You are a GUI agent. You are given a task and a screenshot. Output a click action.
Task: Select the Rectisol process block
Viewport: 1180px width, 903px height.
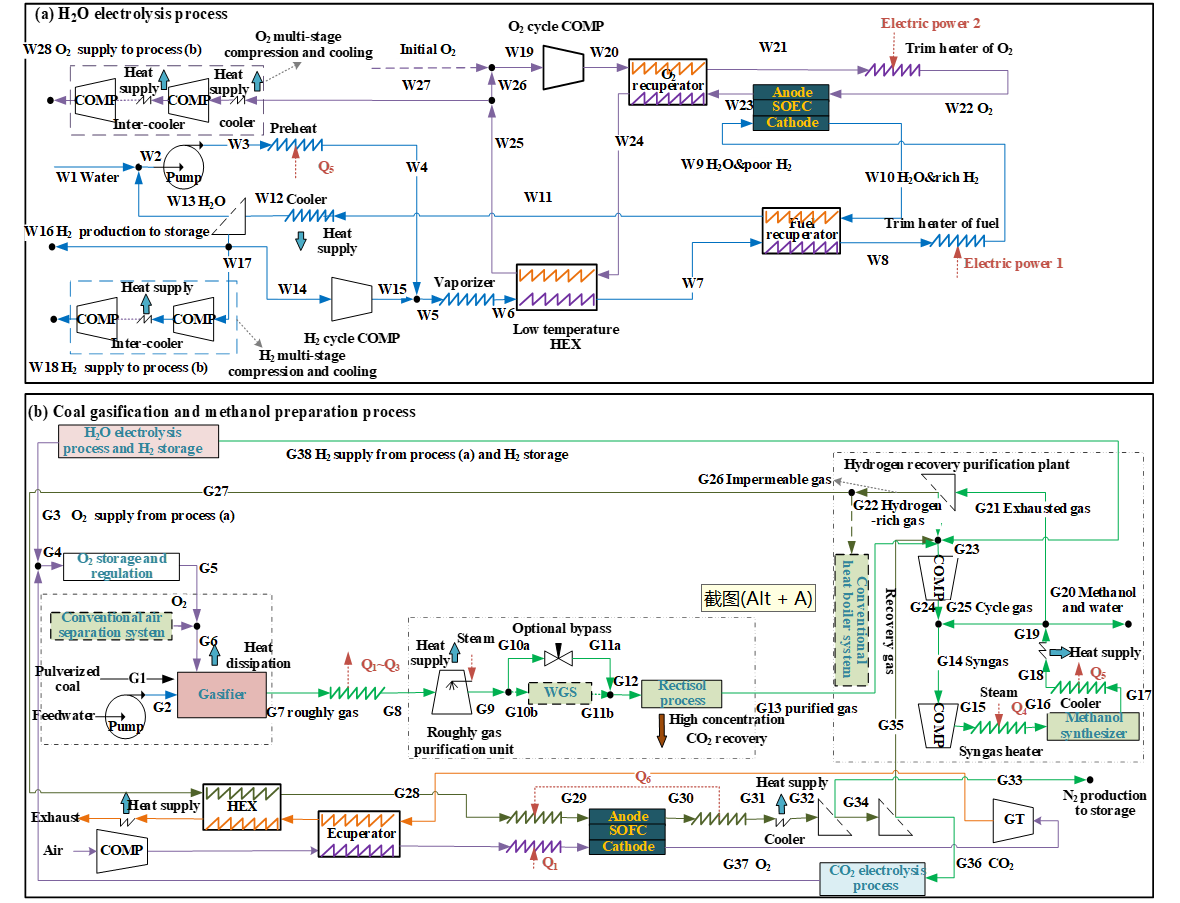pos(682,693)
